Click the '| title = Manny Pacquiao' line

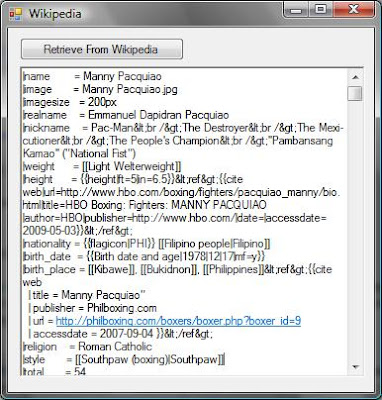pos(87,295)
